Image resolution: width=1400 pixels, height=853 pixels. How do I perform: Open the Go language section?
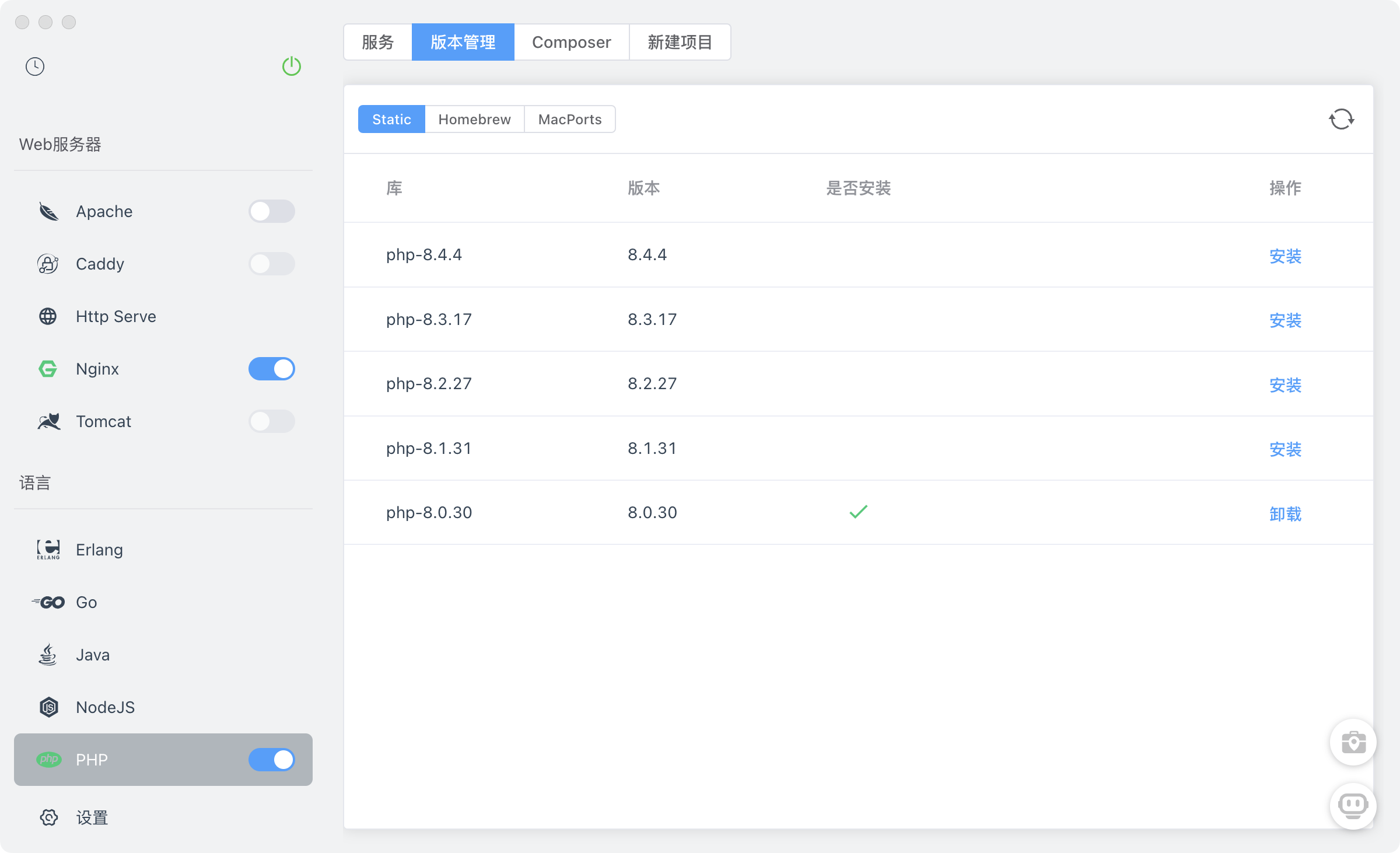click(86, 602)
